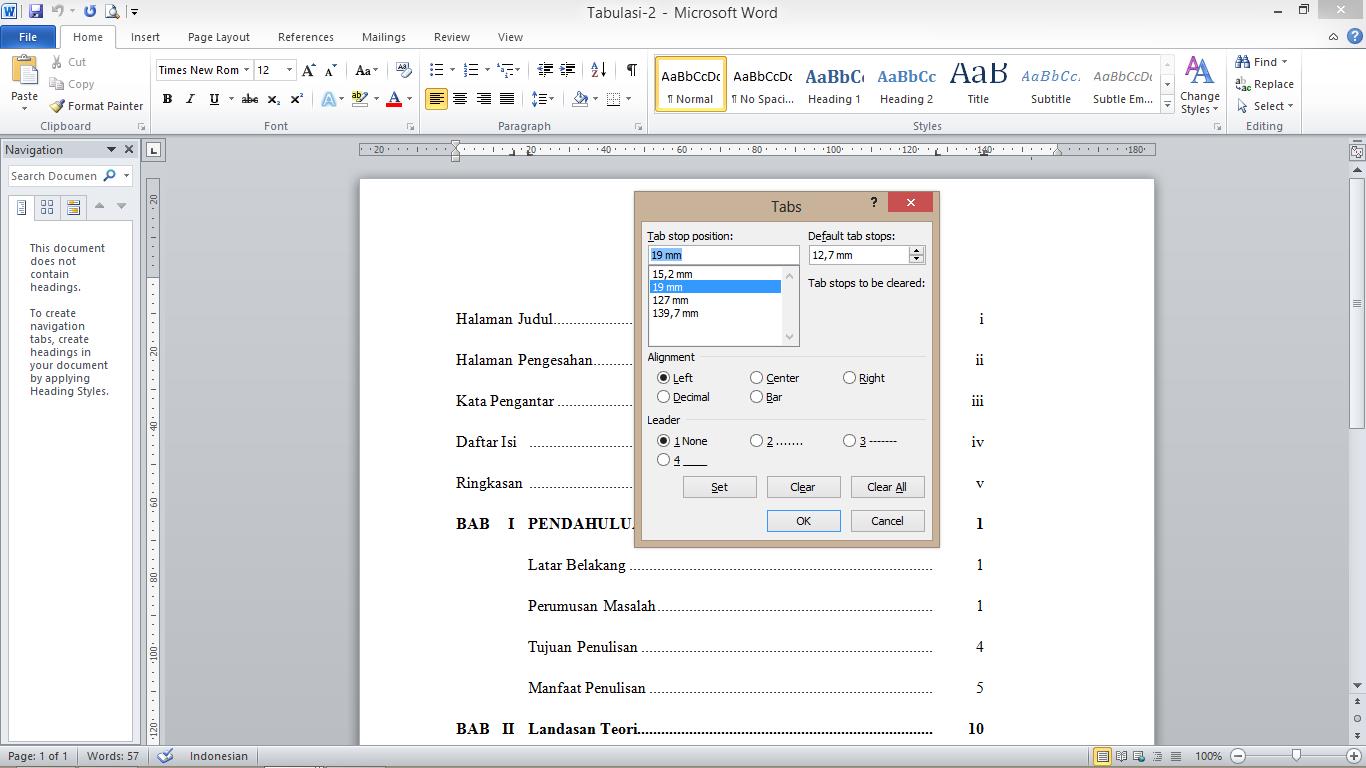
Task: Select Center alignment radio button
Action: (x=757, y=378)
